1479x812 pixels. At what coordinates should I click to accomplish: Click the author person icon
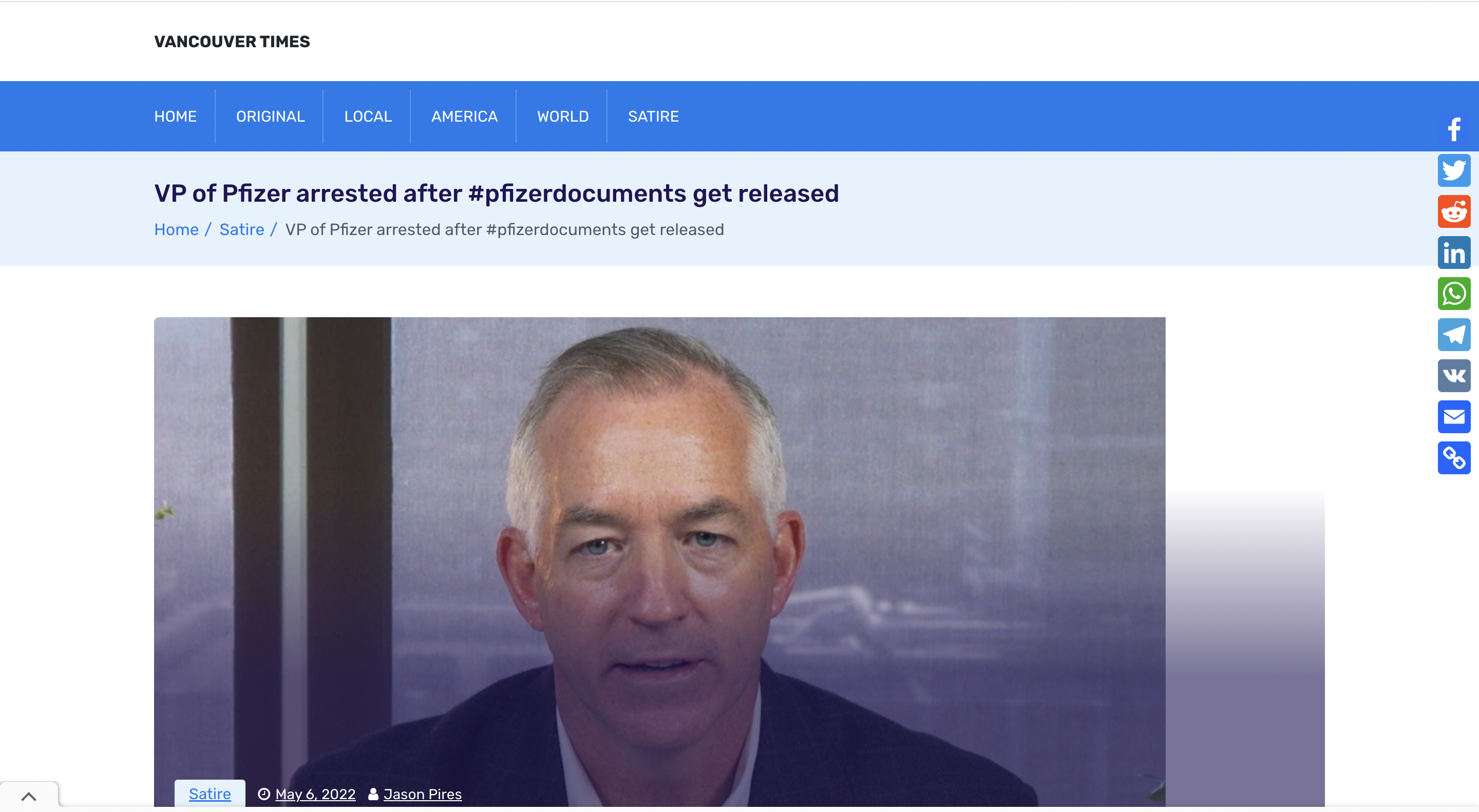373,794
